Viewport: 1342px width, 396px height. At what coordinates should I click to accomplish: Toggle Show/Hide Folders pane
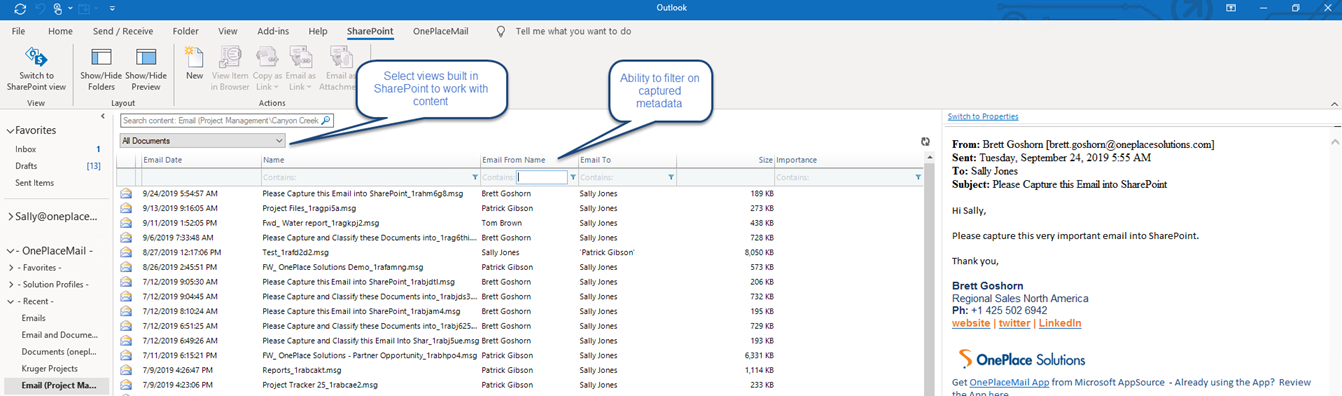[100, 69]
